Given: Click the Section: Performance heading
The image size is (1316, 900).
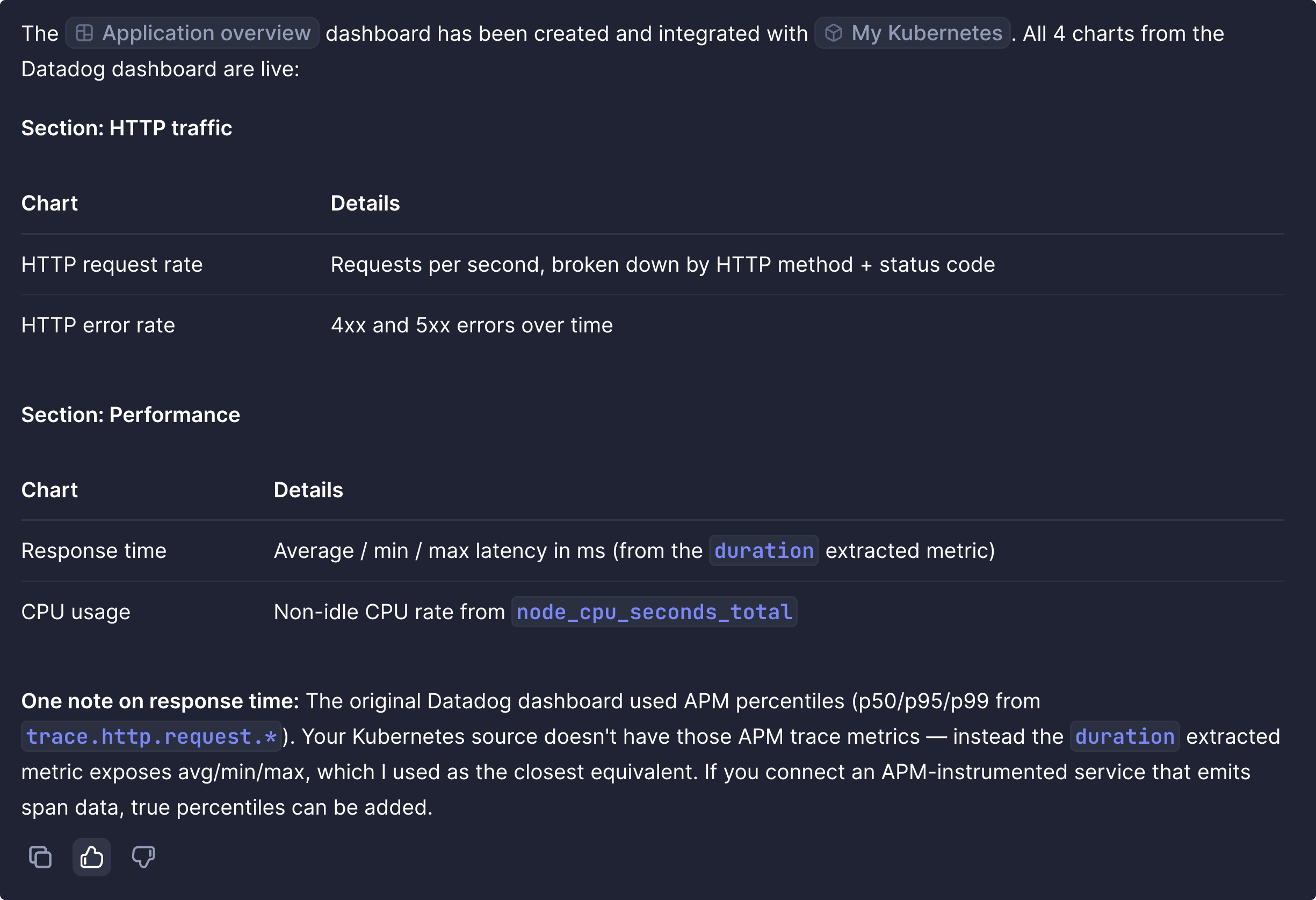Looking at the screenshot, I should 131,415.
